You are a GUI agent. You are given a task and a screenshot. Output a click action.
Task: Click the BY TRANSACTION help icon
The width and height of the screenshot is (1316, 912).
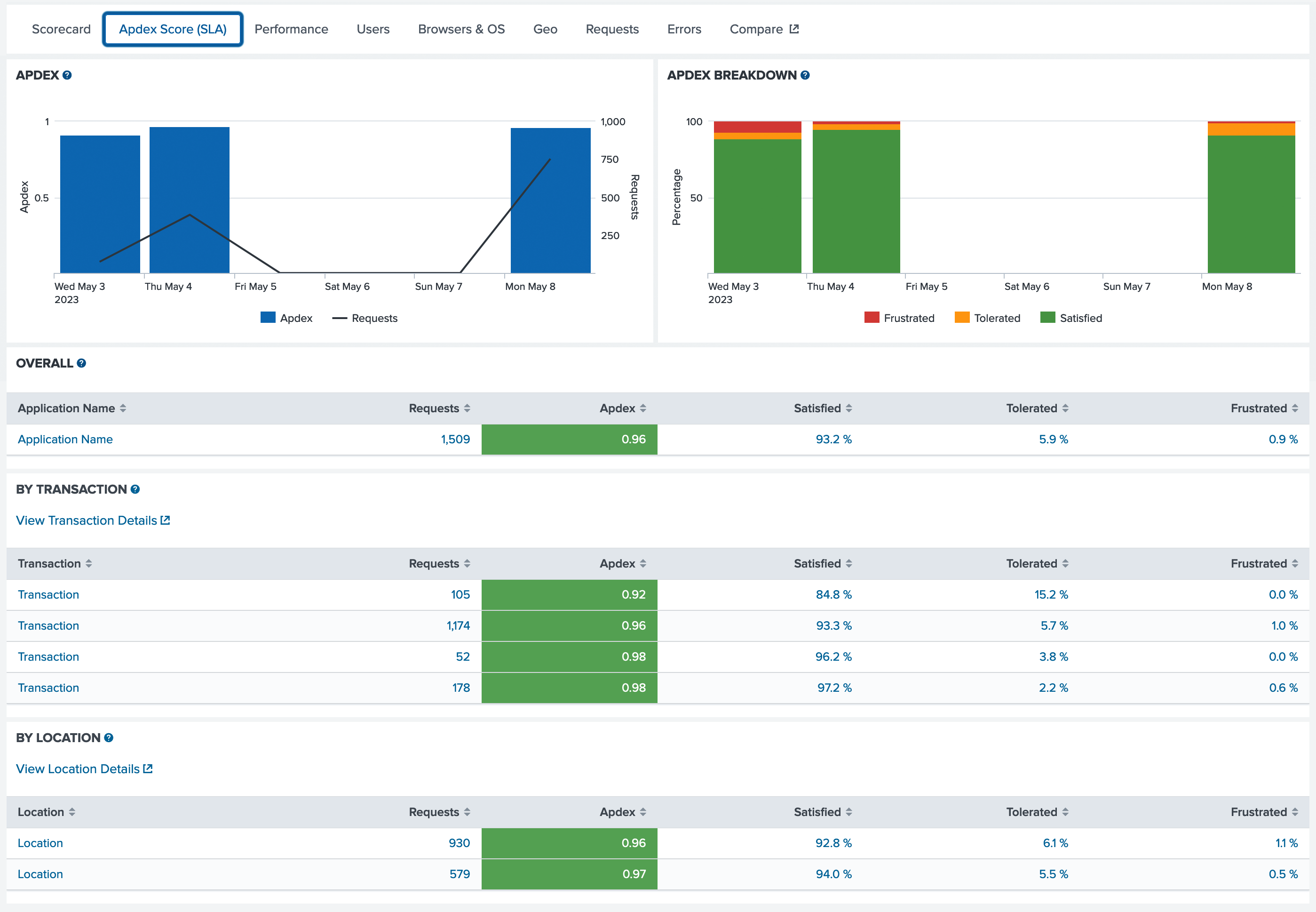click(135, 489)
